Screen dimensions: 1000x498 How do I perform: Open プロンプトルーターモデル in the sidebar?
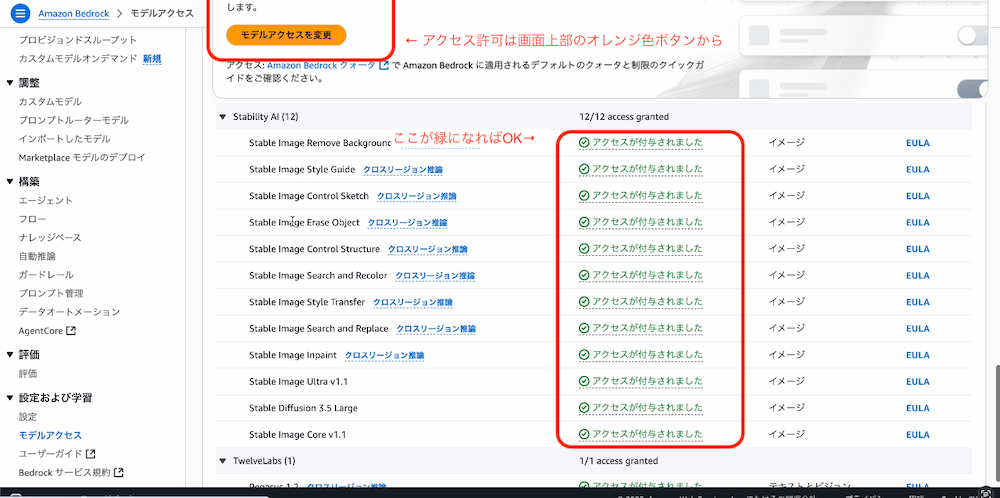pos(73,120)
